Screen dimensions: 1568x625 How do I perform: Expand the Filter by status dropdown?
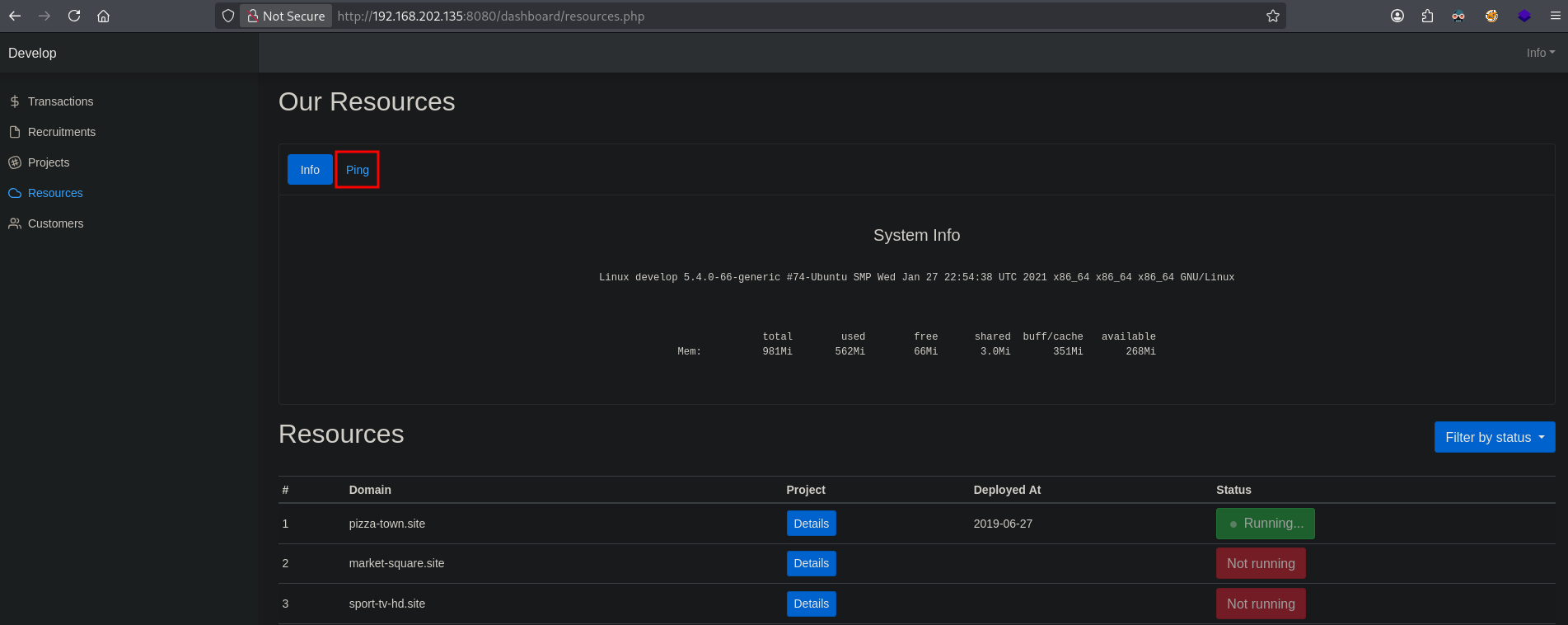tap(1494, 437)
